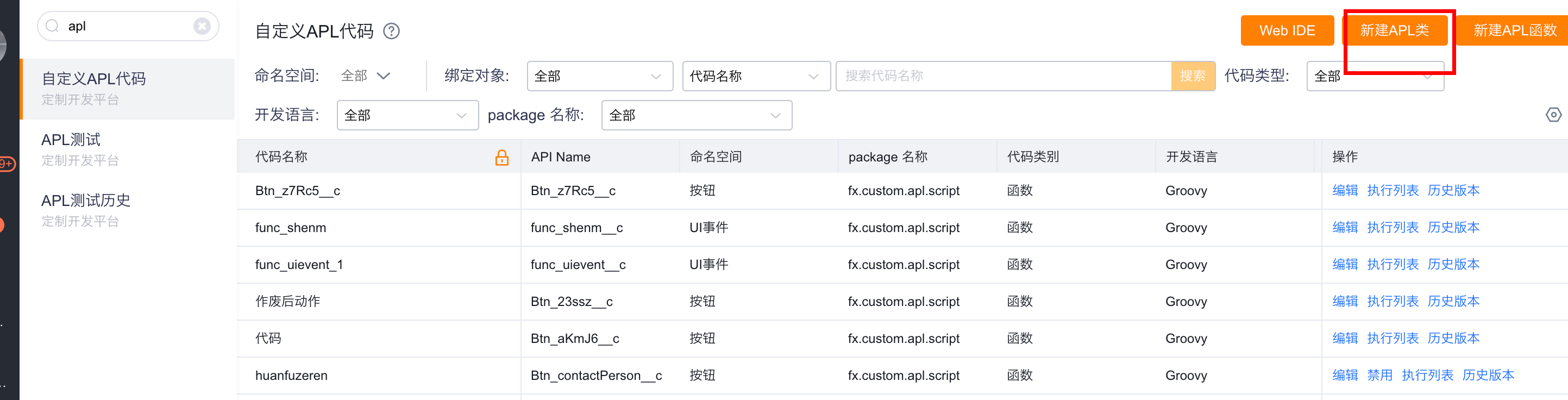This screenshot has height=400, width=1568.
Task: Focus the 搜索代码名称 input field
Action: (x=1003, y=76)
